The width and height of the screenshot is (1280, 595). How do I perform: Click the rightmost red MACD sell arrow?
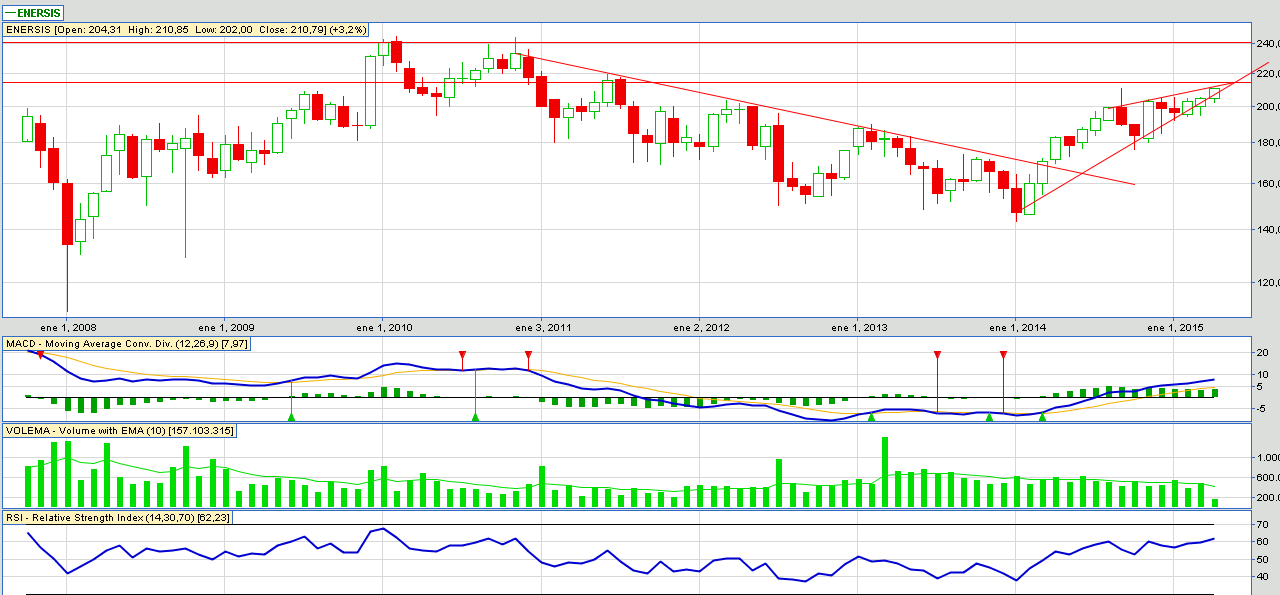coord(1003,355)
